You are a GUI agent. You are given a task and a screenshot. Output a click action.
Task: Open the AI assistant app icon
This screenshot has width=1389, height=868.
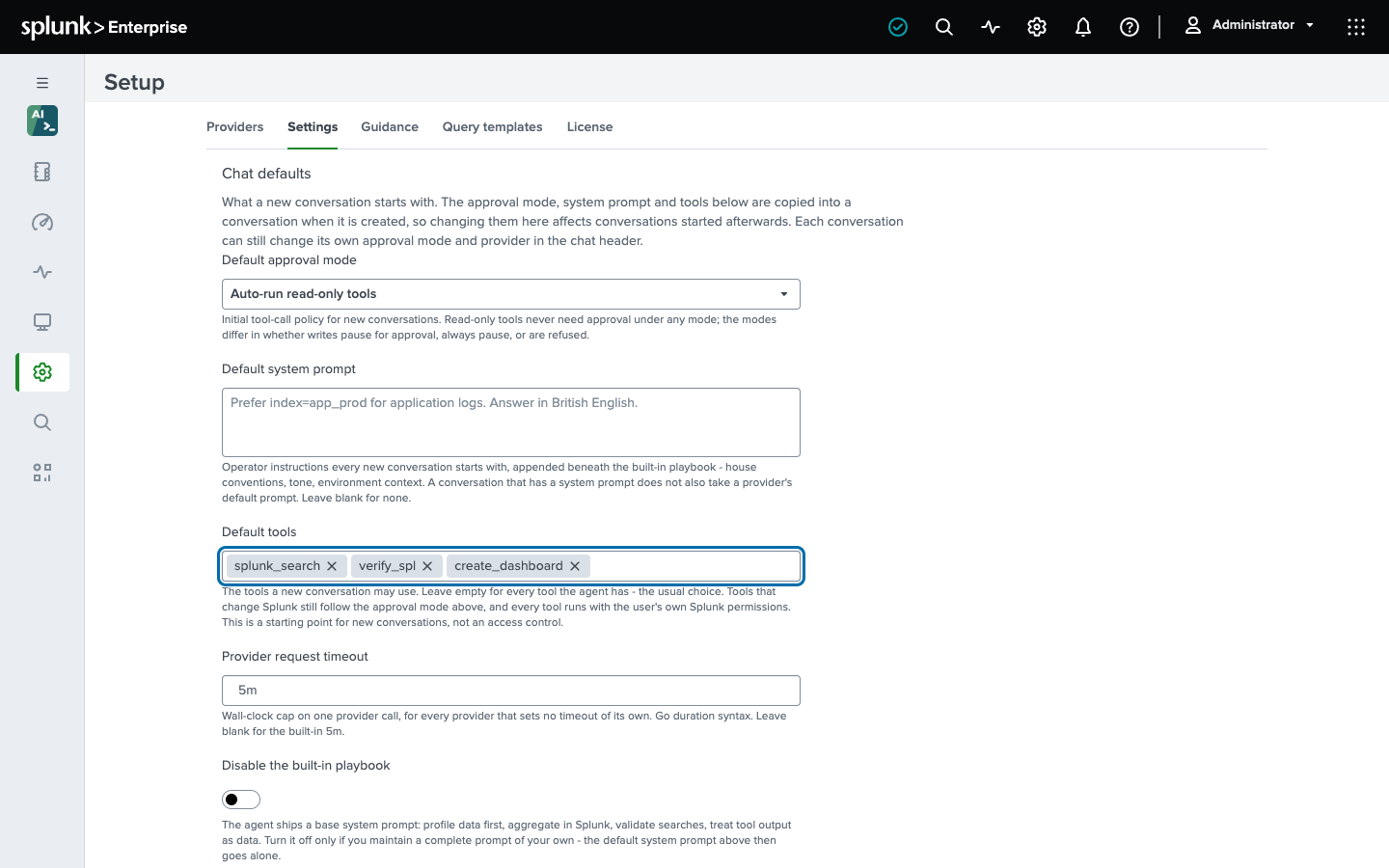click(42, 121)
